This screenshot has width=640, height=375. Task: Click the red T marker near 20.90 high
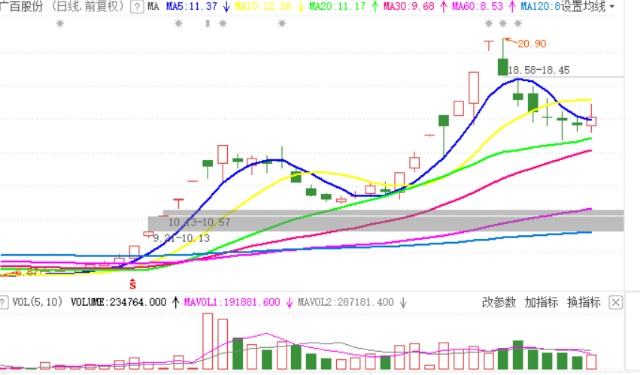tap(489, 45)
